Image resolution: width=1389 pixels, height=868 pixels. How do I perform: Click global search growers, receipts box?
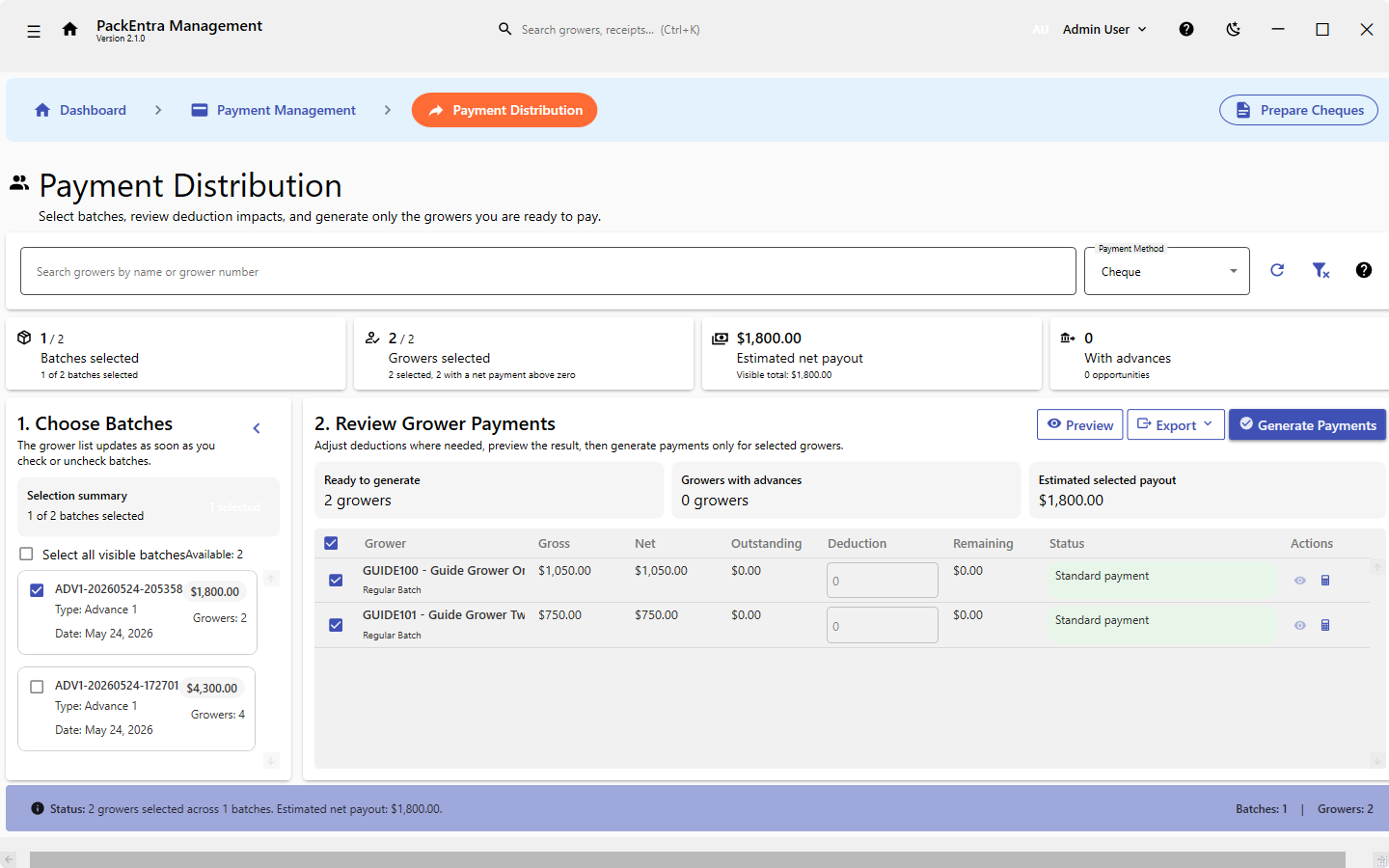[611, 30]
